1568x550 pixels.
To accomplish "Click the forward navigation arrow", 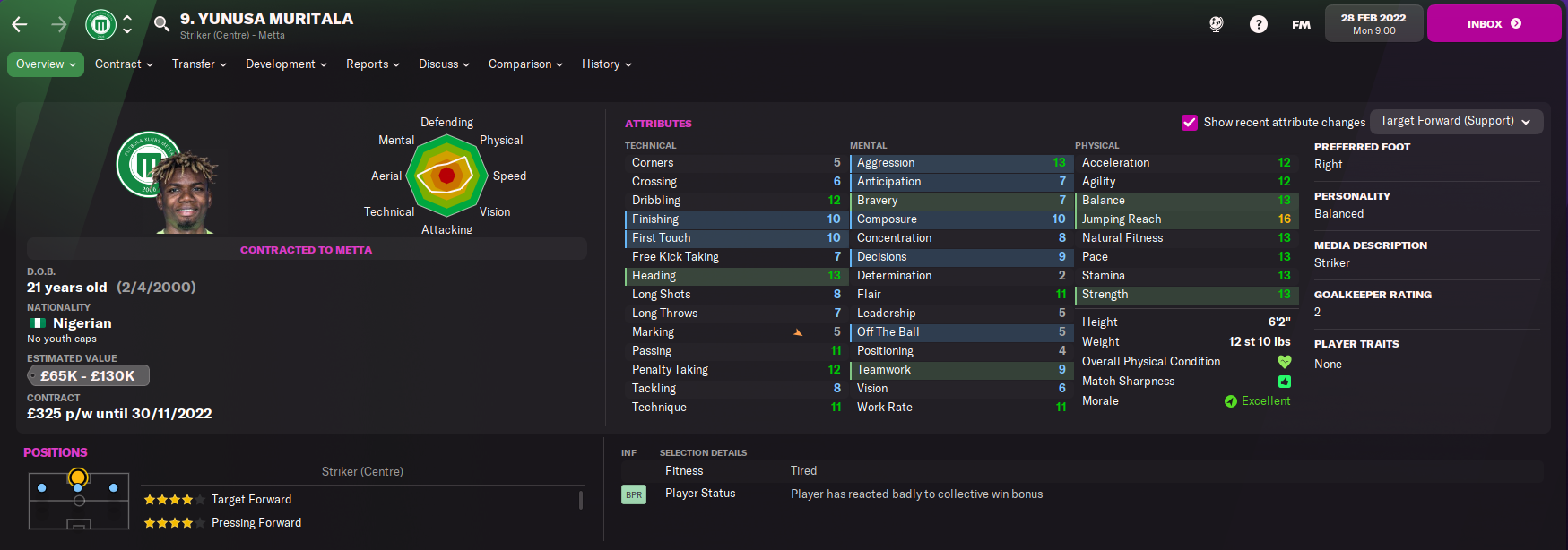I will 59,24.
